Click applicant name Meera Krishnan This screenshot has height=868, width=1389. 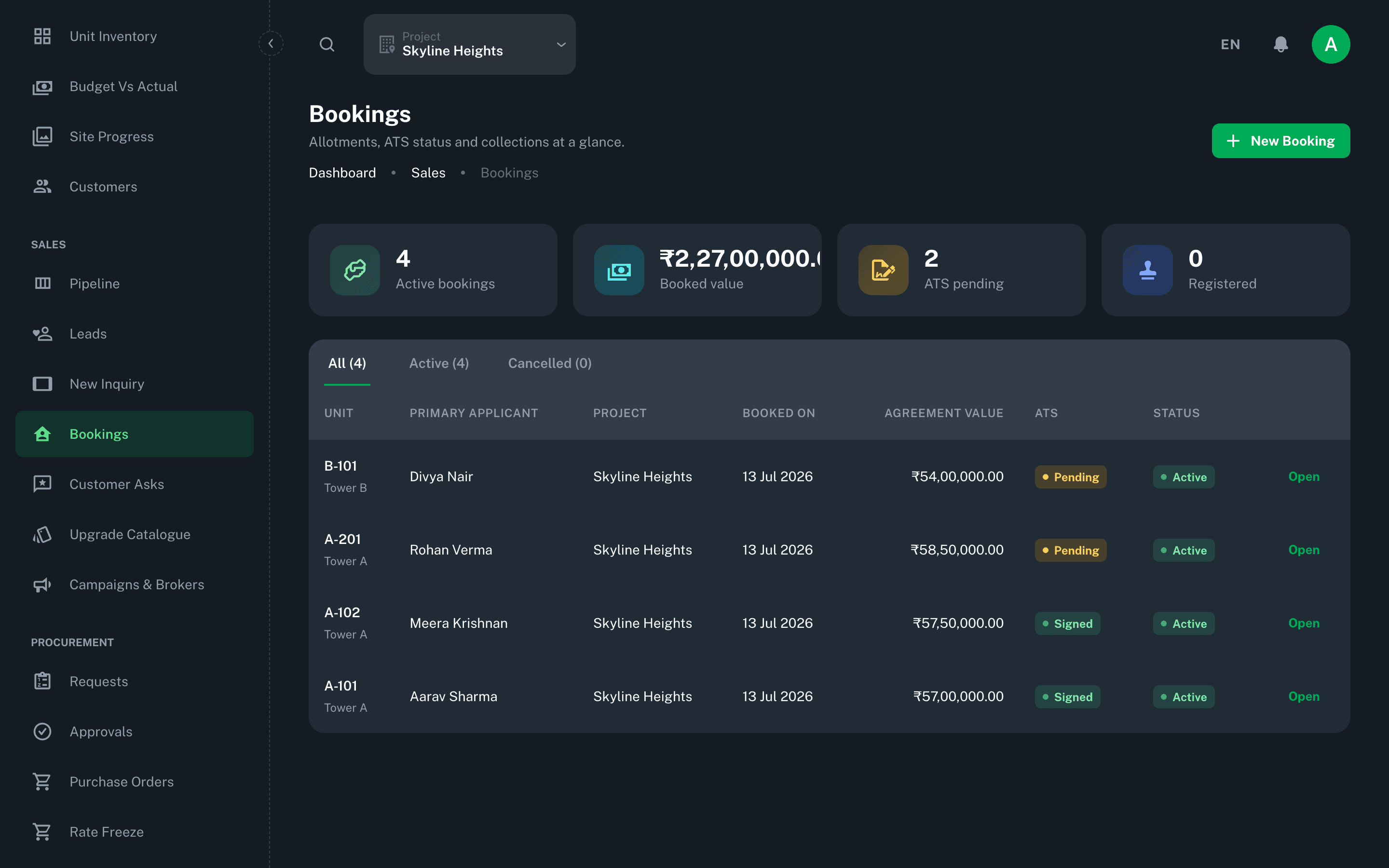(459, 623)
